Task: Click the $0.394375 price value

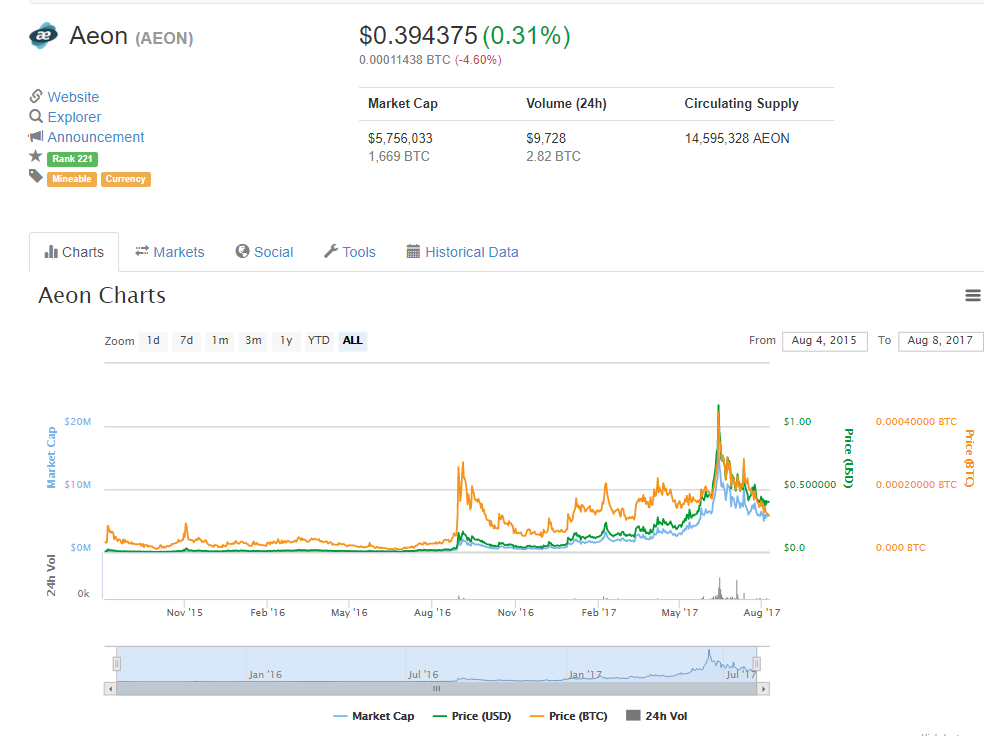Action: 418,36
